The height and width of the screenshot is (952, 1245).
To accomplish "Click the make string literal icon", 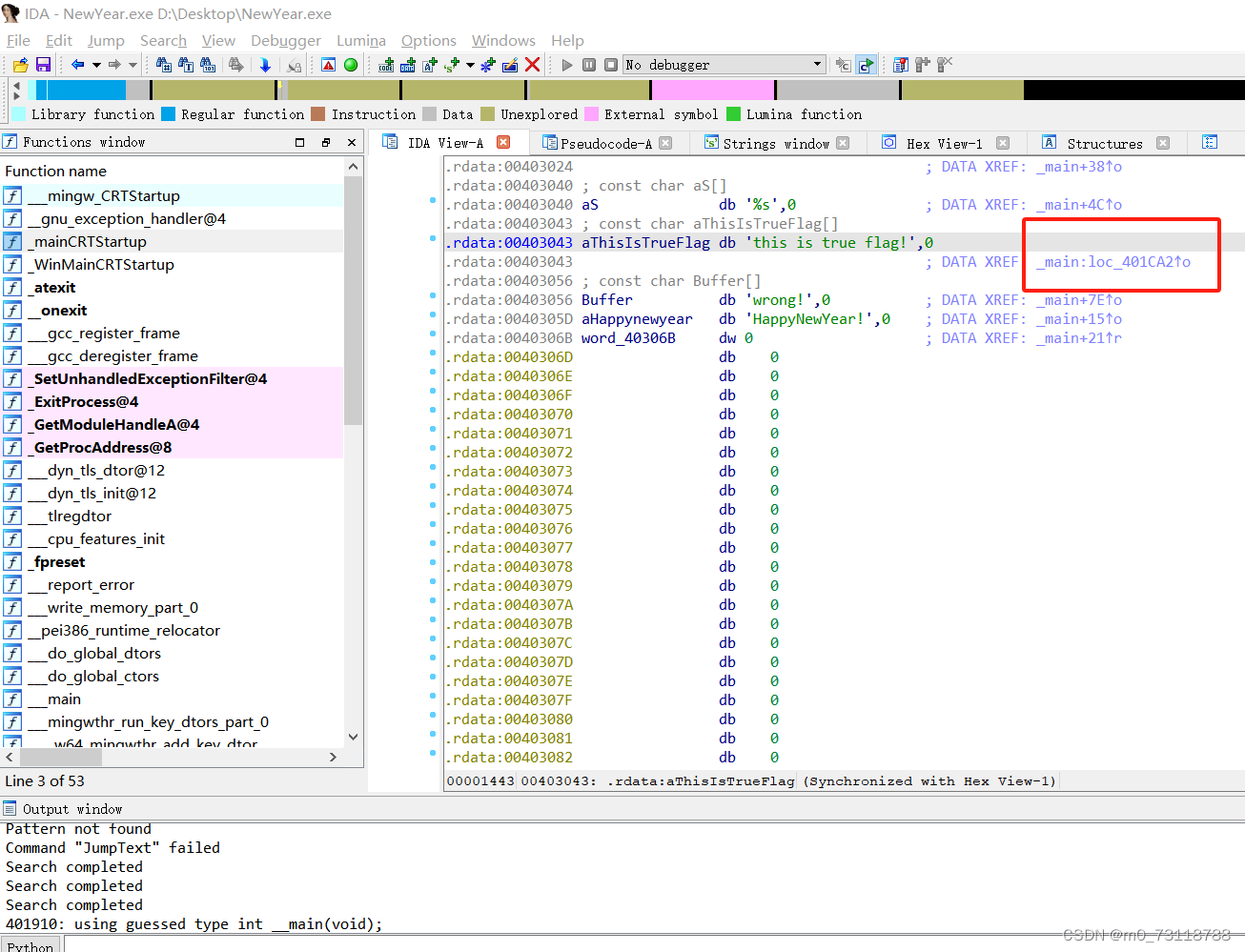I will tap(430, 65).
